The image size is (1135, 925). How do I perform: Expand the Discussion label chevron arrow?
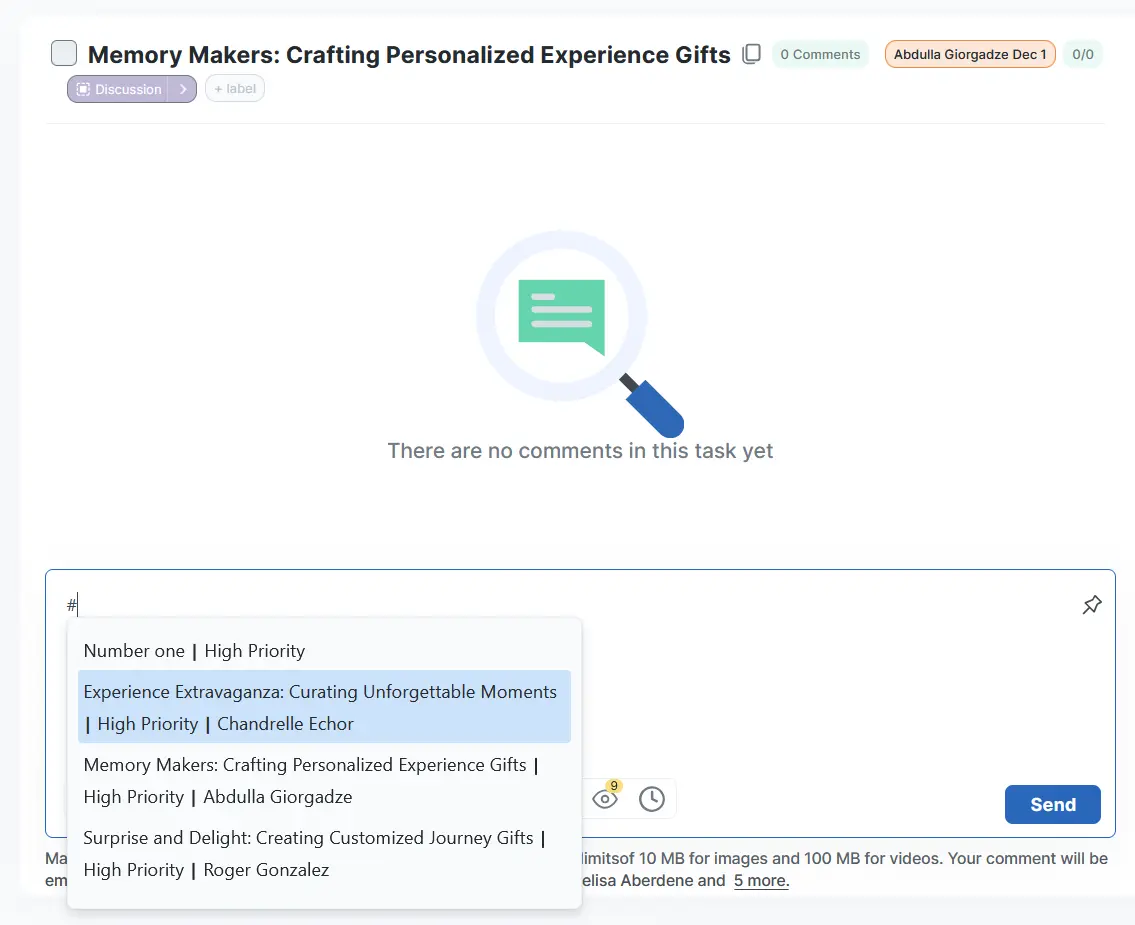click(x=183, y=89)
